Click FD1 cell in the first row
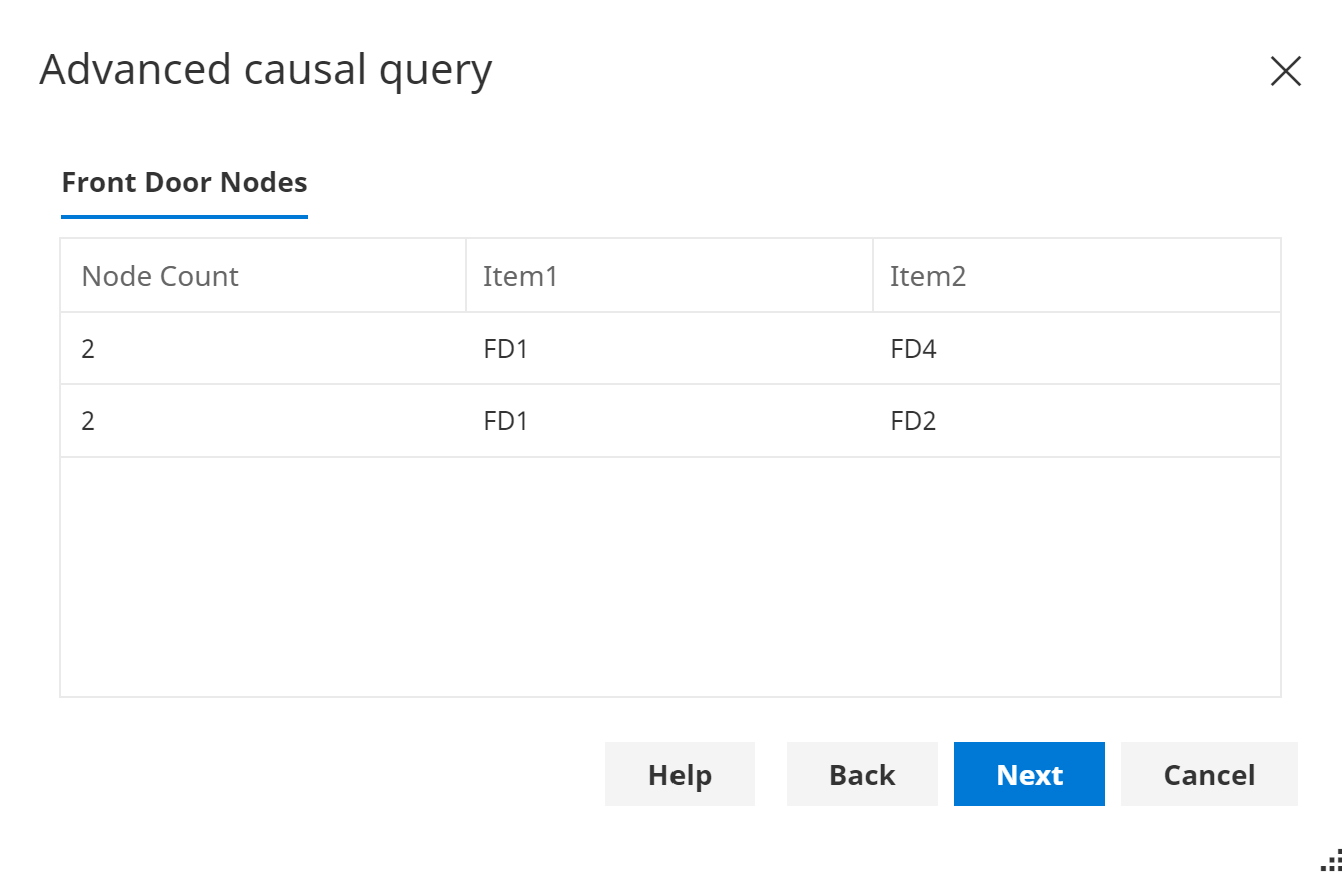This screenshot has width=1342, height=872. pyautogui.click(x=506, y=349)
